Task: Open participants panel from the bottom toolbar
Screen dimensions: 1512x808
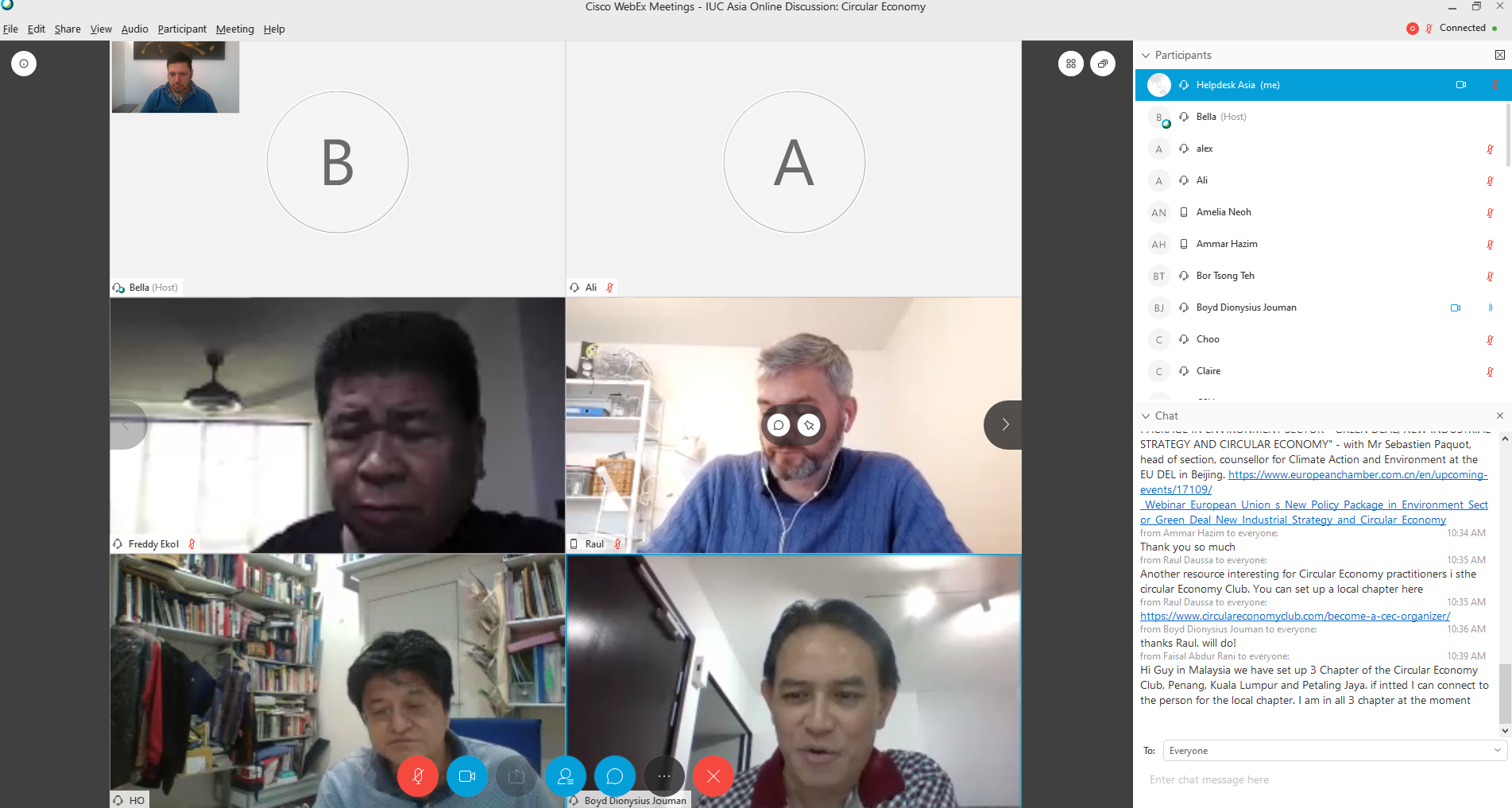Action: pos(566,776)
